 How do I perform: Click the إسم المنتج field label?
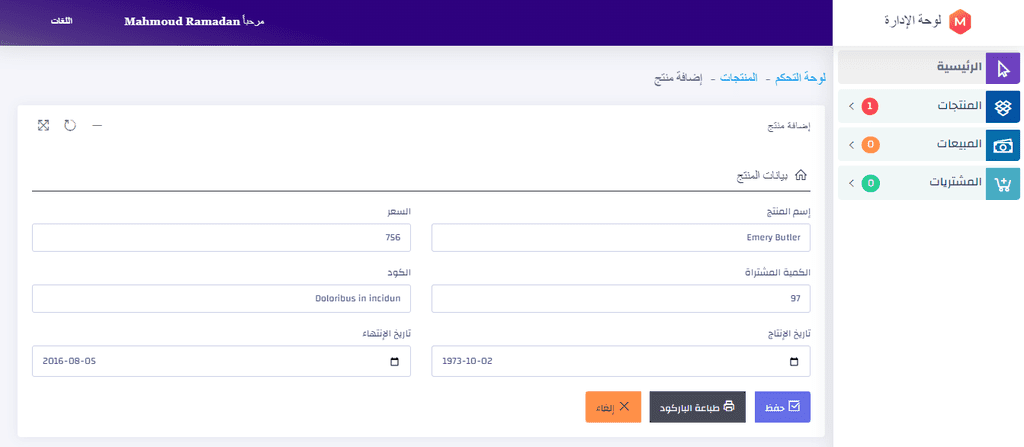[x=788, y=212]
